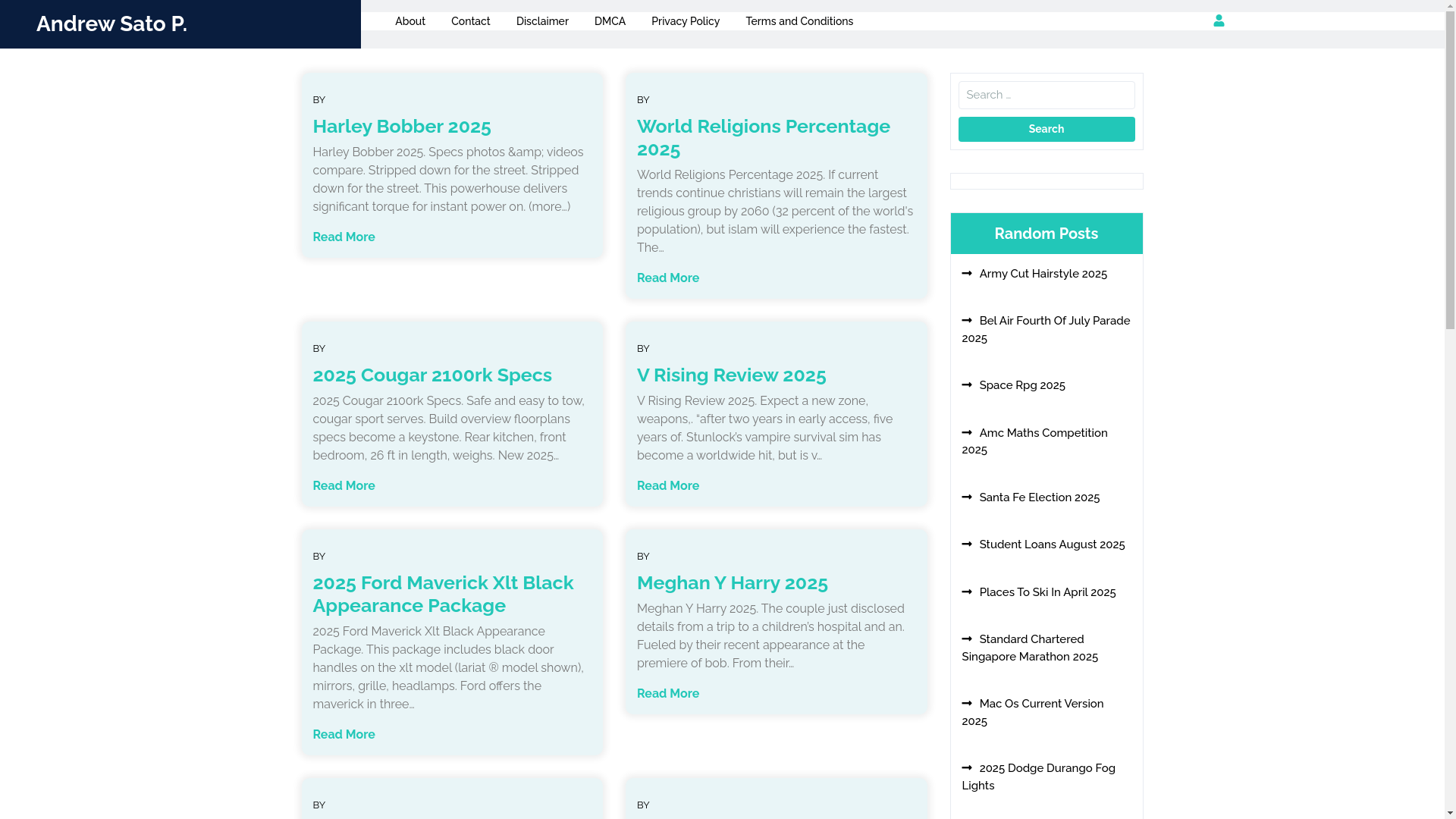The width and height of the screenshot is (1456, 819).
Task: Click arrow icon beside Space Rpg 2025
Action: 967,384
